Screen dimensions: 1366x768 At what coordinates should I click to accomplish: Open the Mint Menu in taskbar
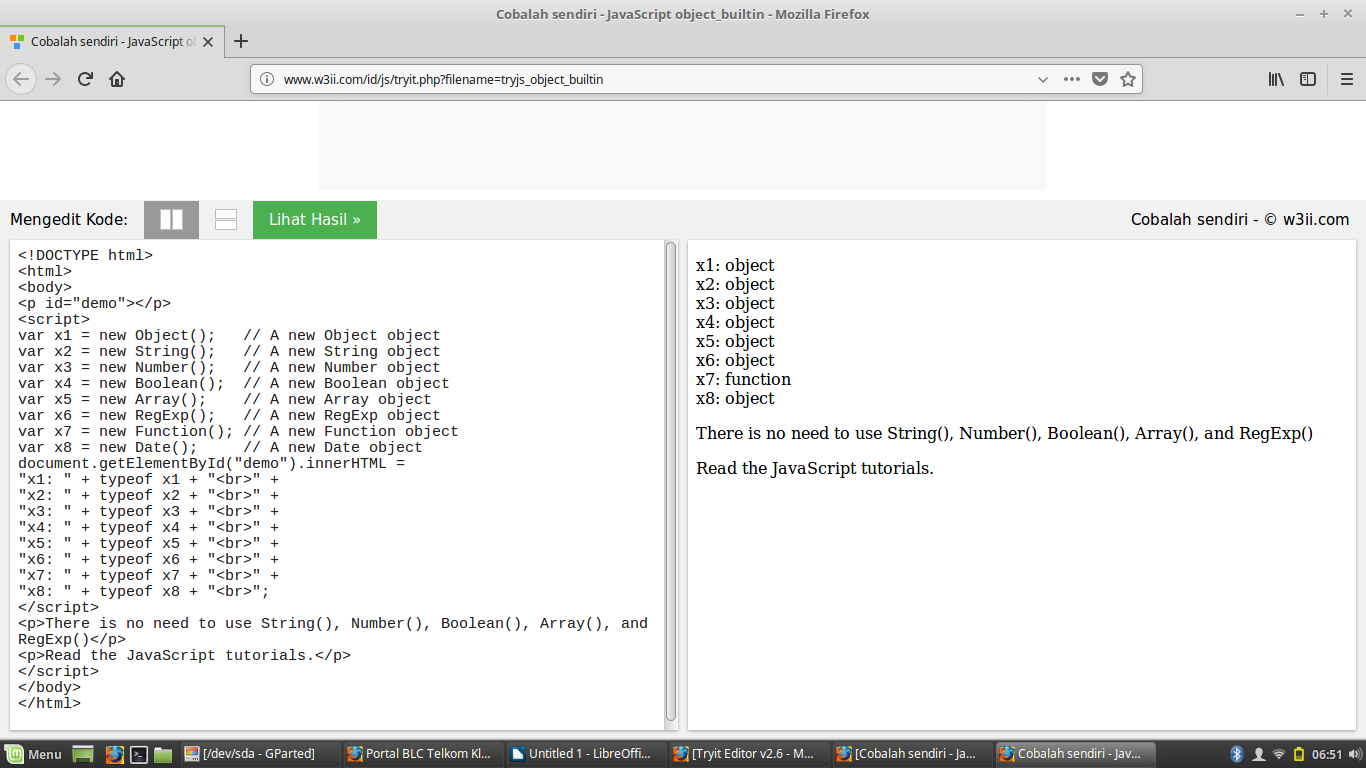pos(33,754)
